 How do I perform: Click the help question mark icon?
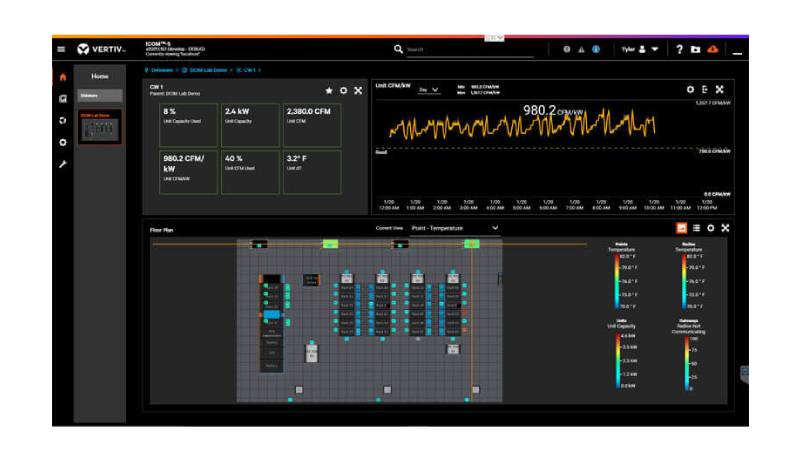coord(679,49)
